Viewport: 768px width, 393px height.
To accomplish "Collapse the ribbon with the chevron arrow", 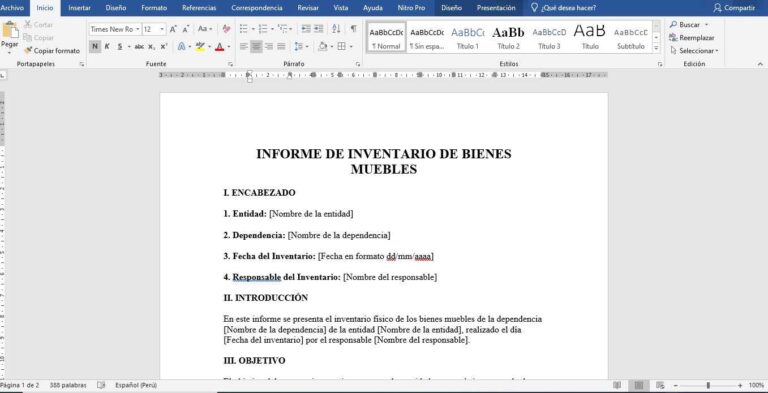I will pyautogui.click(x=760, y=64).
